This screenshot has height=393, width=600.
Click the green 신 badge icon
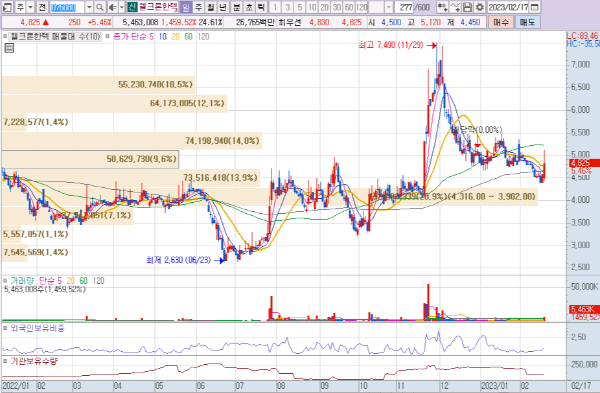coord(132,7)
